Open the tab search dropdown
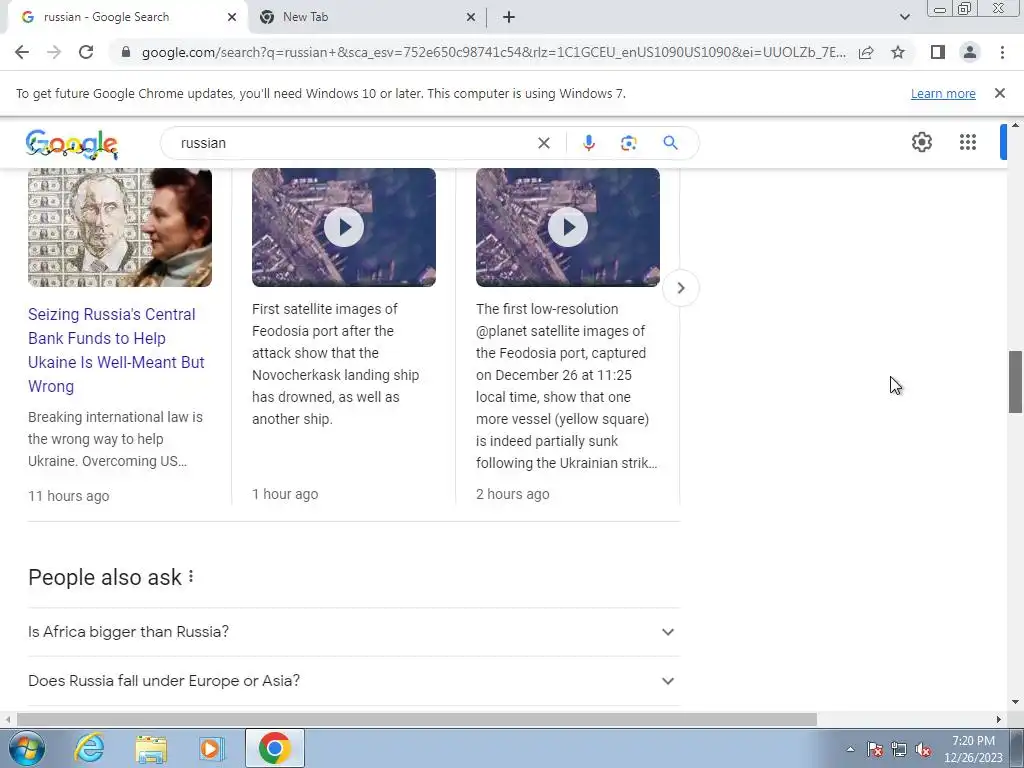1024x768 pixels. coord(904,17)
